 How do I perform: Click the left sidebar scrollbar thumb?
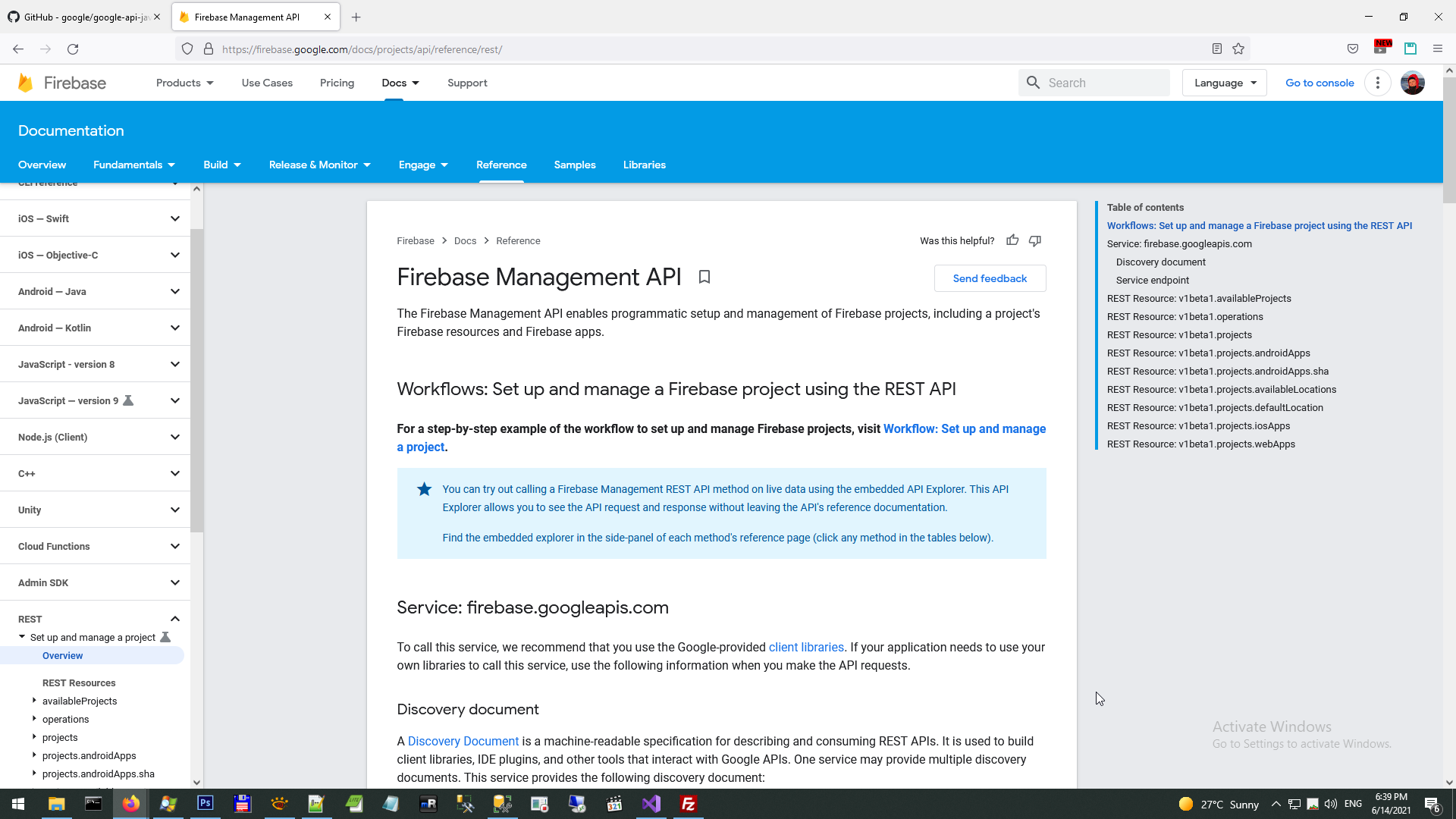[196, 379]
